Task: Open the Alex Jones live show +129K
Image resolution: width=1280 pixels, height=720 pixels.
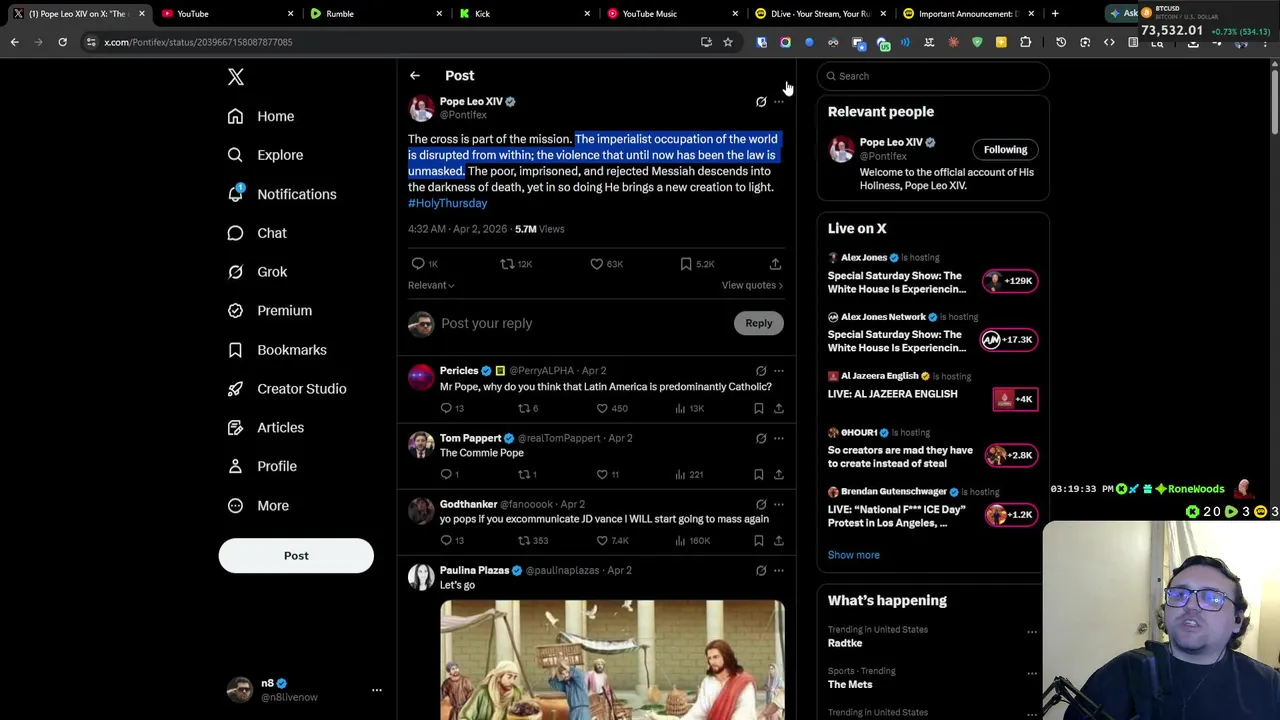Action: (933, 274)
